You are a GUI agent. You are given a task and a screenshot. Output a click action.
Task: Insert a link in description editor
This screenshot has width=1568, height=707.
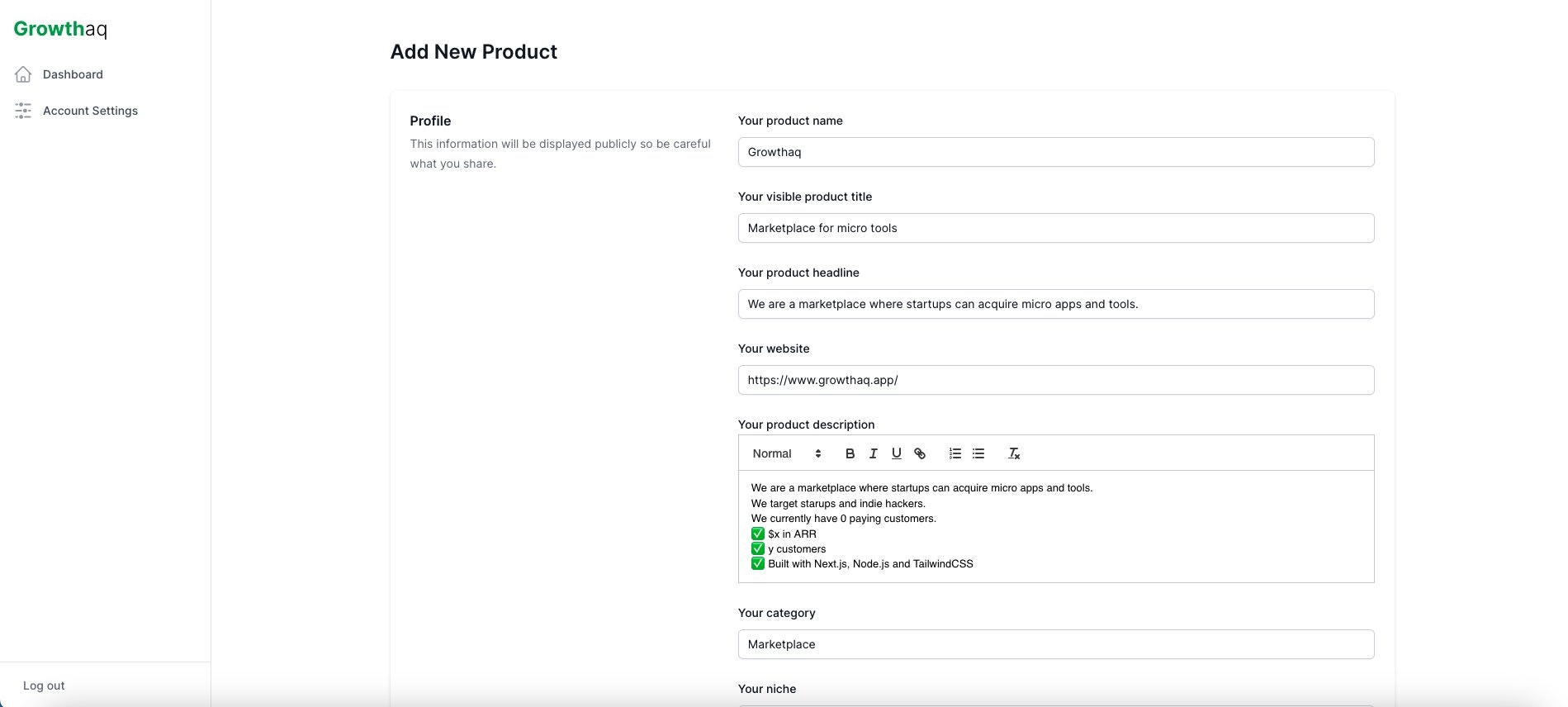tap(920, 453)
